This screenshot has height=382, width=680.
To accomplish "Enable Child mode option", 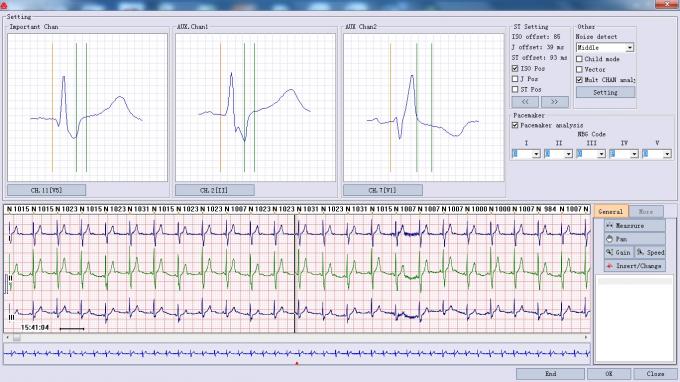I will pos(579,59).
